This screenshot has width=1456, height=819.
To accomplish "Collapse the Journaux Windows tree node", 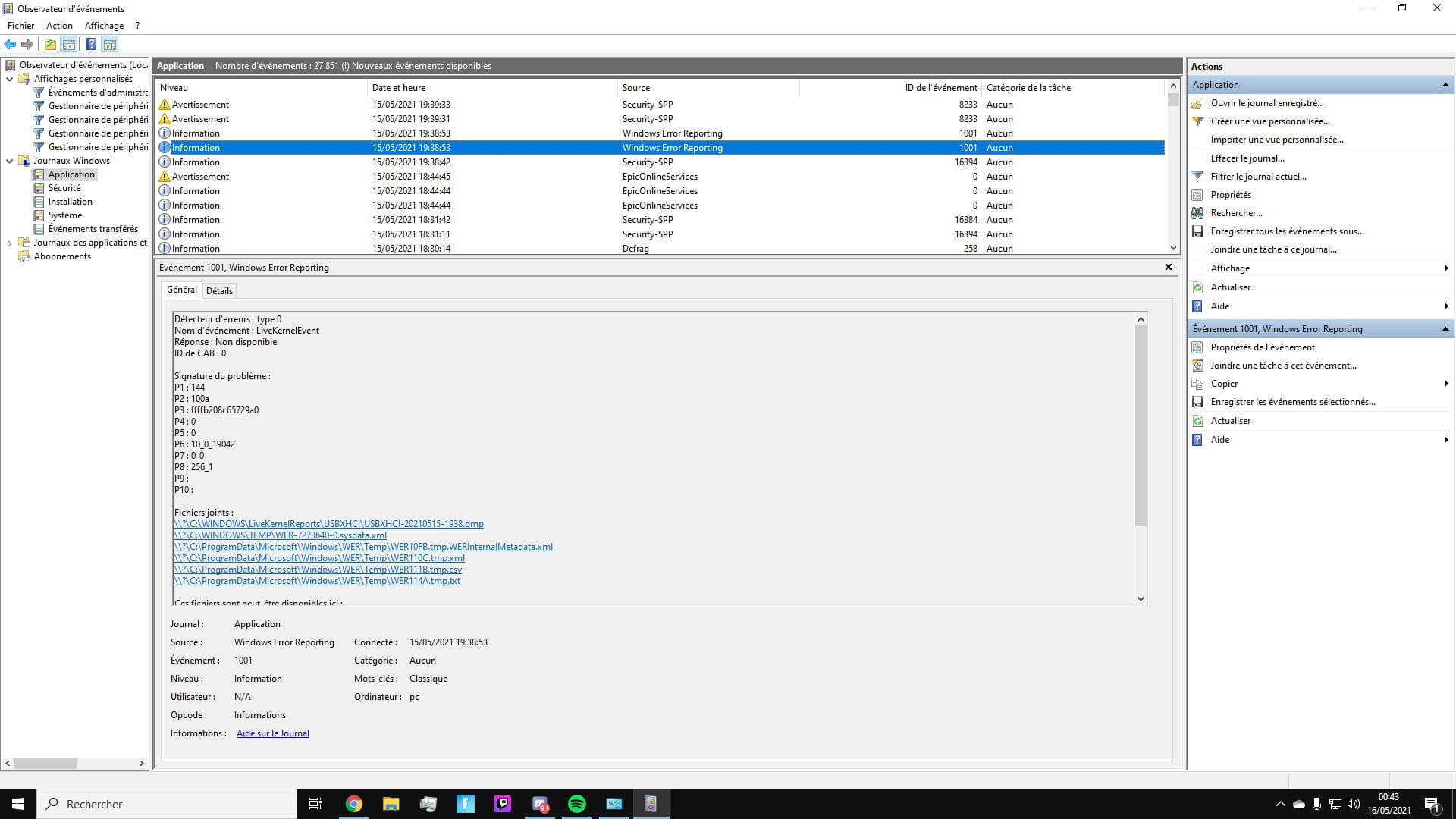I will (x=9, y=161).
